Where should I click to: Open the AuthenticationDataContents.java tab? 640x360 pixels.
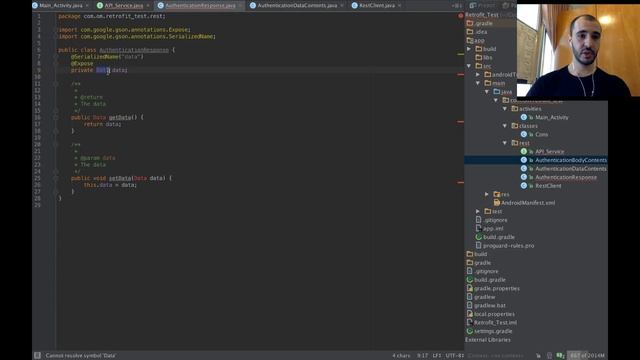point(297,5)
